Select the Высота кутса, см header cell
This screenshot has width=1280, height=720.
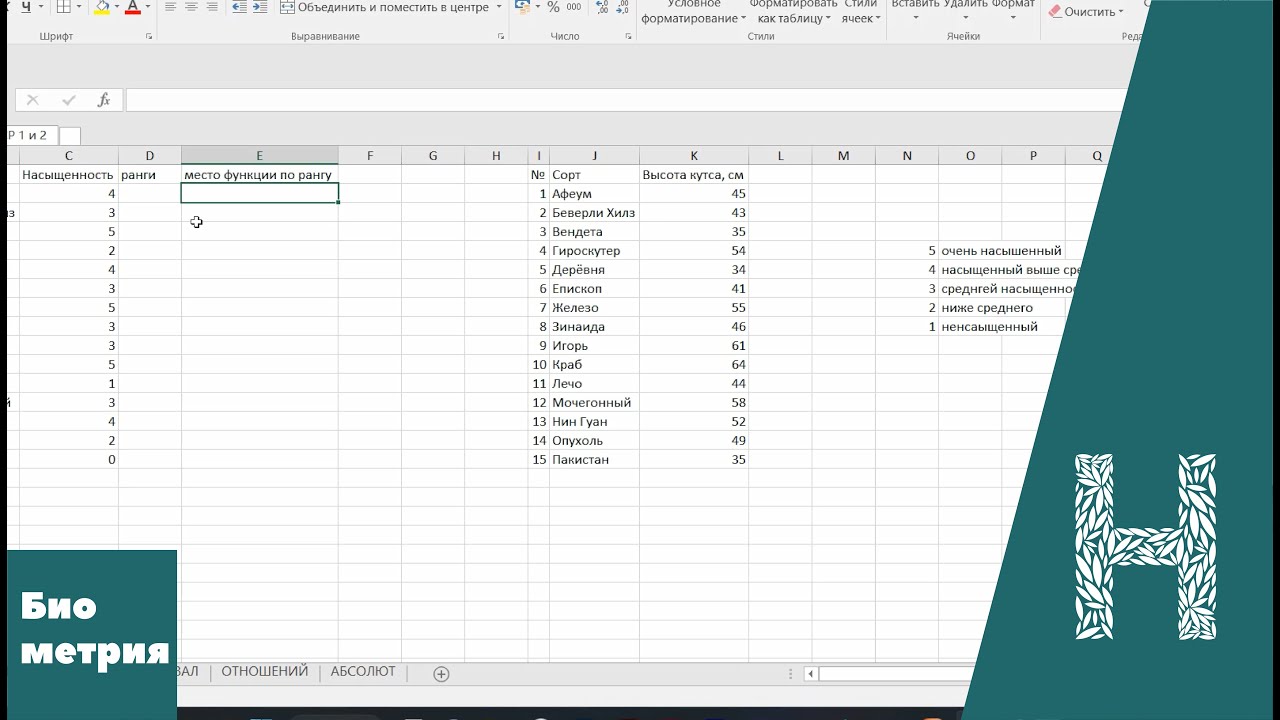coord(694,175)
